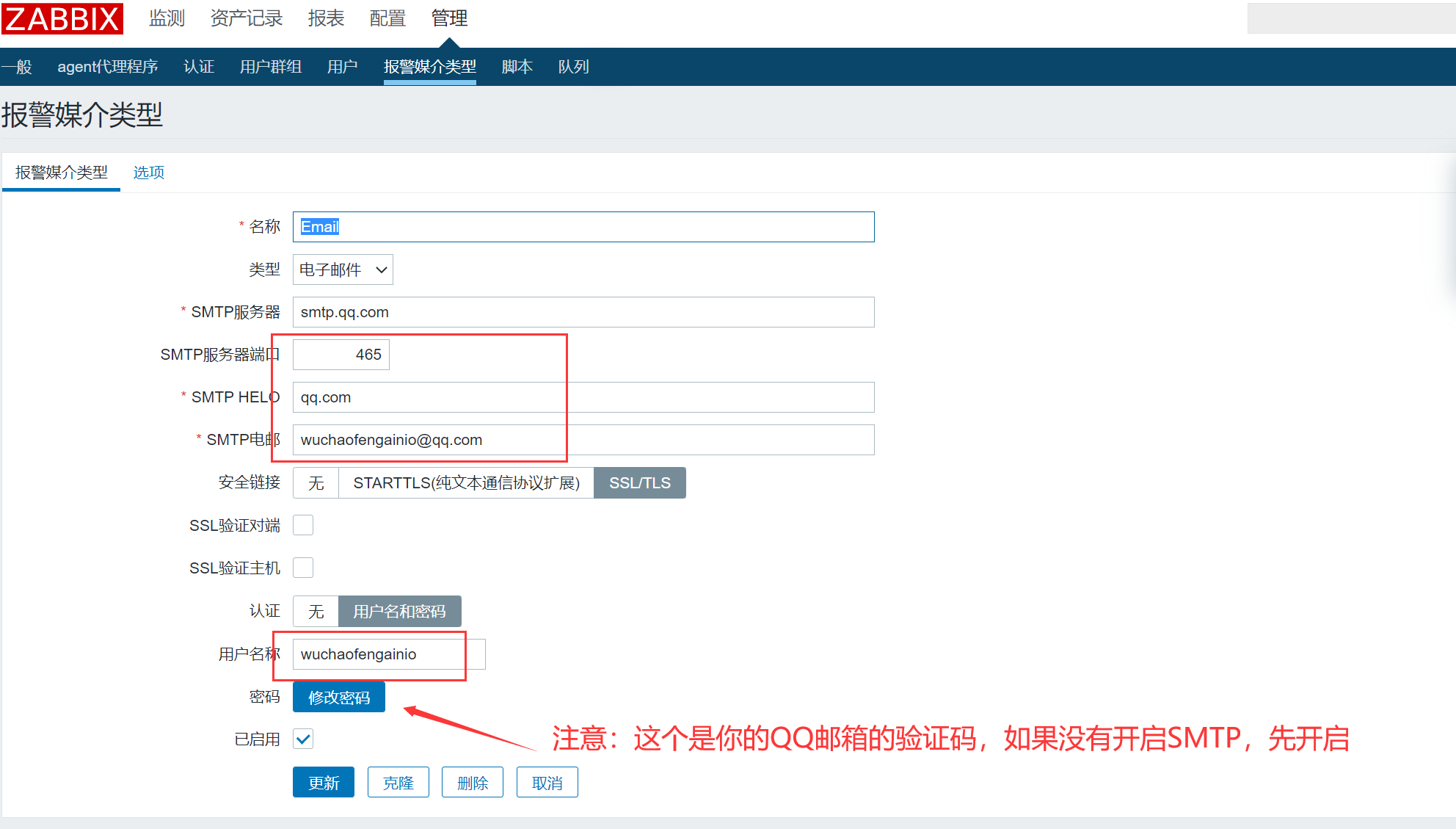The image size is (1456, 829).
Task: Click the 删除 button
Action: [x=473, y=783]
